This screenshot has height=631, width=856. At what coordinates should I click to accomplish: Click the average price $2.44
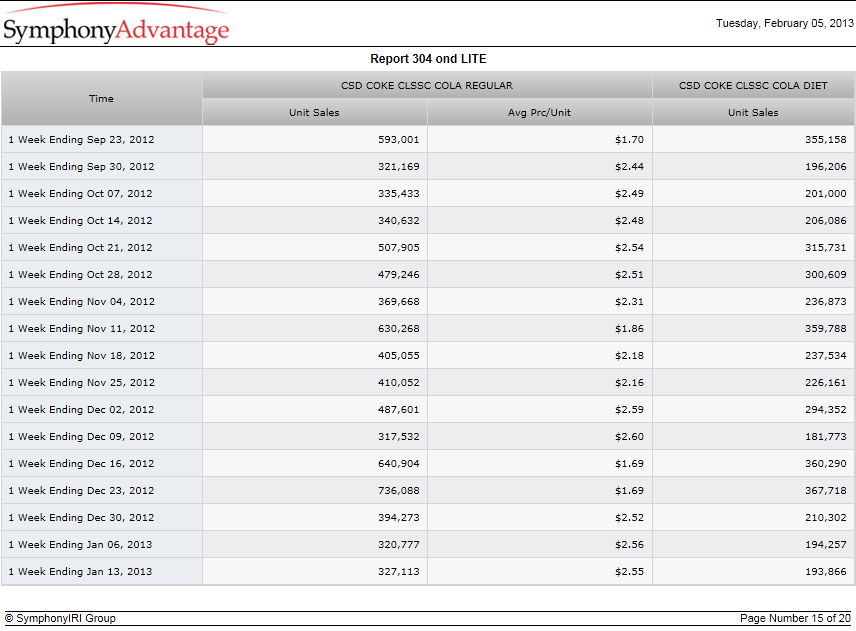(629, 166)
